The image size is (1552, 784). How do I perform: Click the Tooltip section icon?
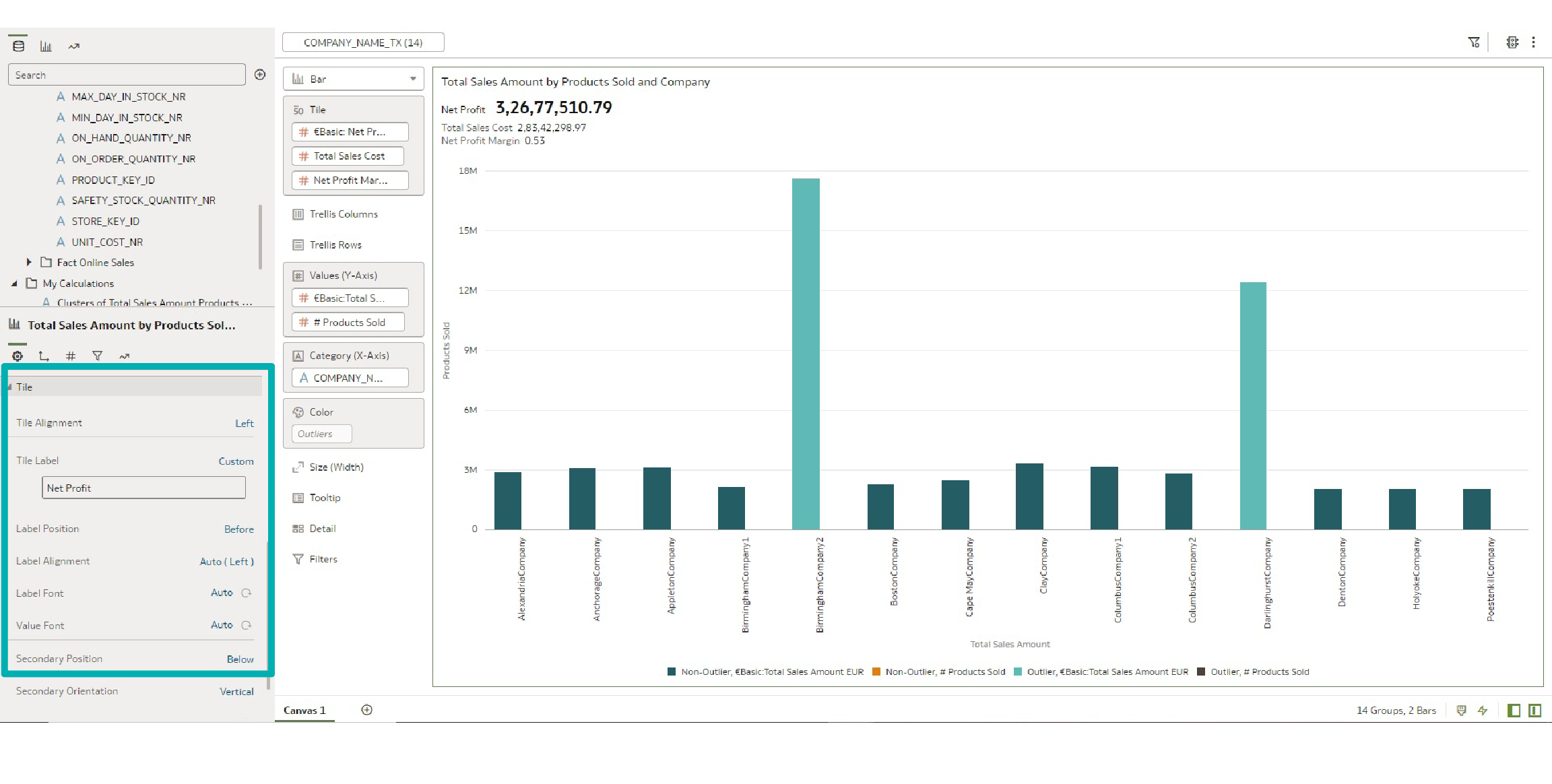coord(298,498)
